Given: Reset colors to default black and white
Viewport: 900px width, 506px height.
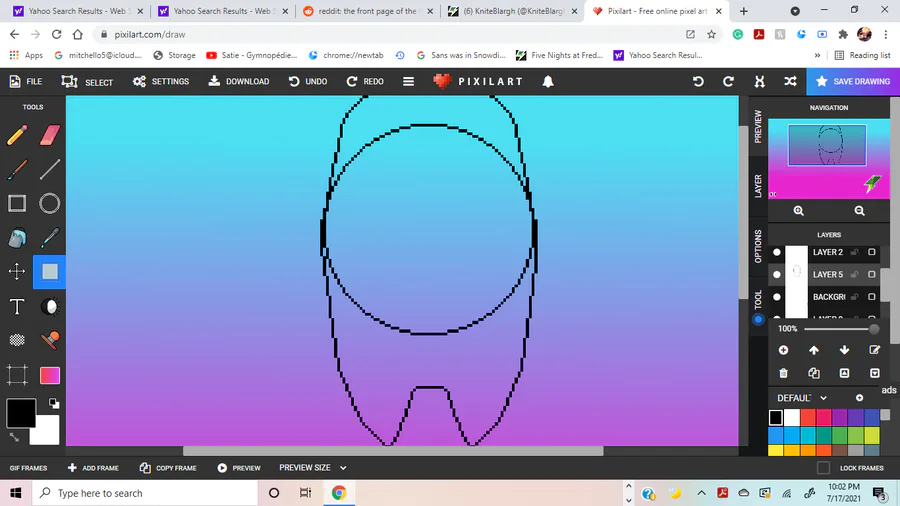Looking at the screenshot, I should (54, 403).
